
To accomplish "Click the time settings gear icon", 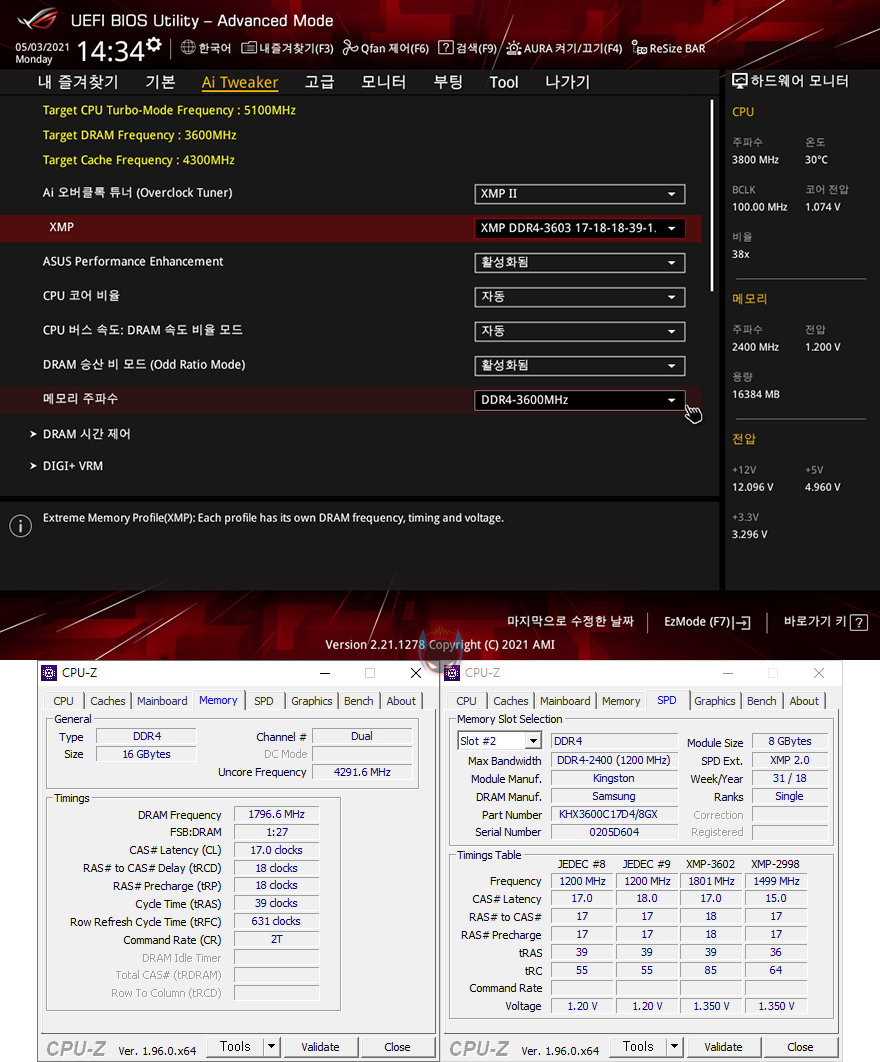I will point(154,45).
